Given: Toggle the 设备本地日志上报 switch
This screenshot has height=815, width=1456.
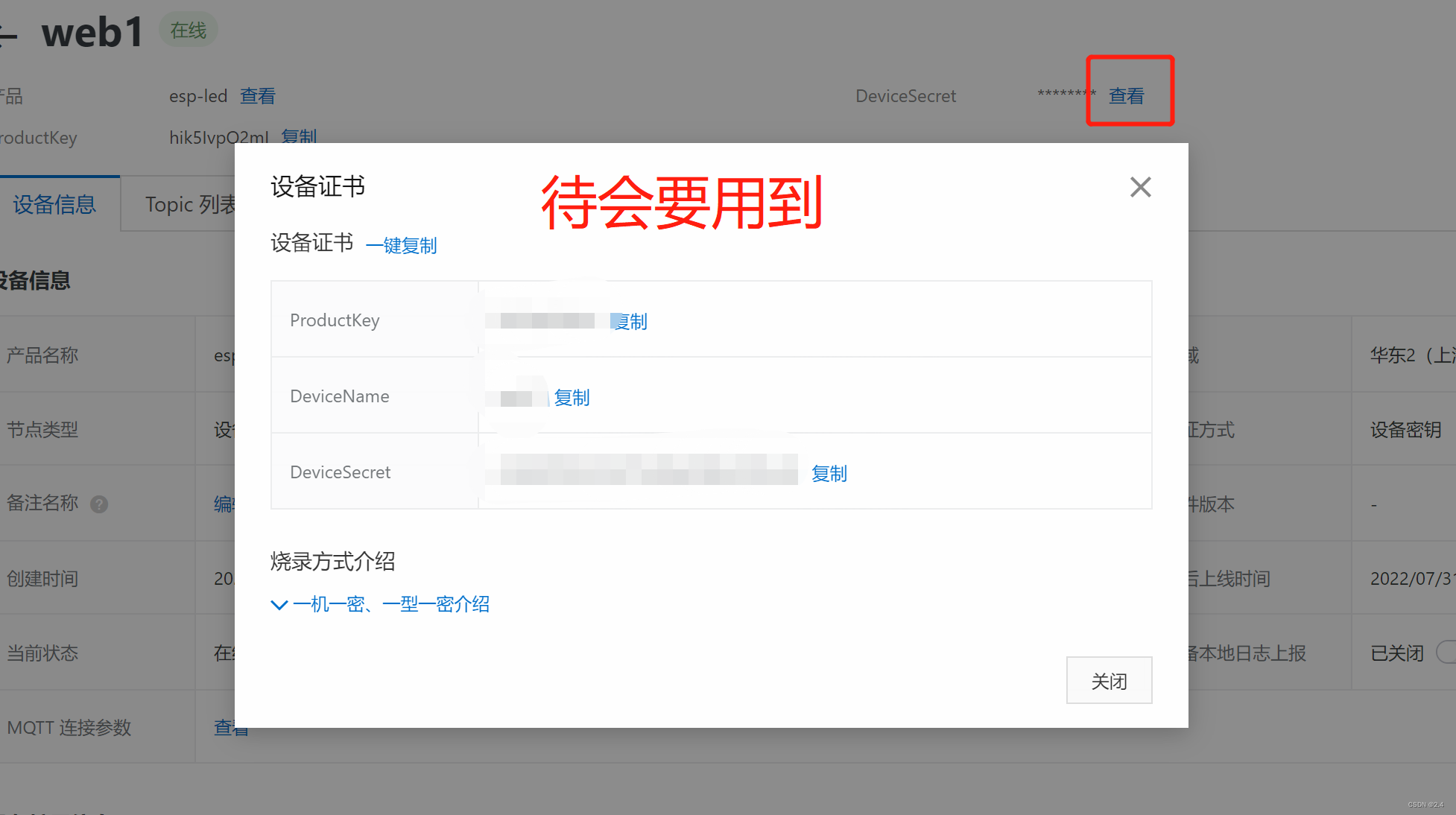Looking at the screenshot, I should [1447, 653].
